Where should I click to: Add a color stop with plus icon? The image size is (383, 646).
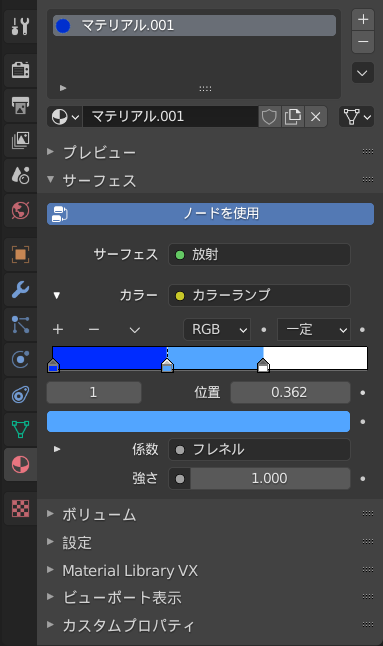[x=58, y=330]
